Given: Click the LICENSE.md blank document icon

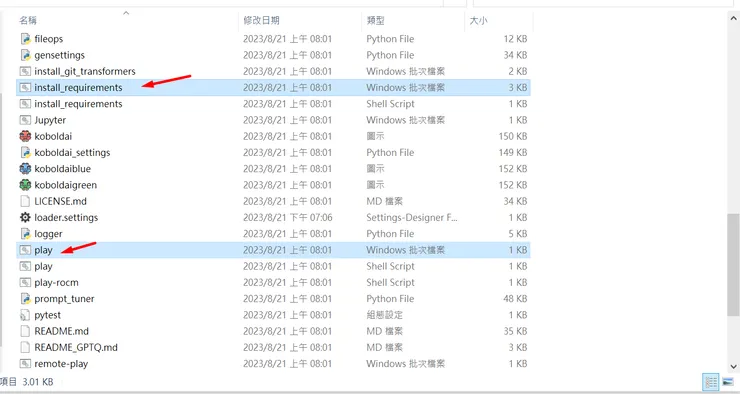Looking at the screenshot, I should (25, 201).
